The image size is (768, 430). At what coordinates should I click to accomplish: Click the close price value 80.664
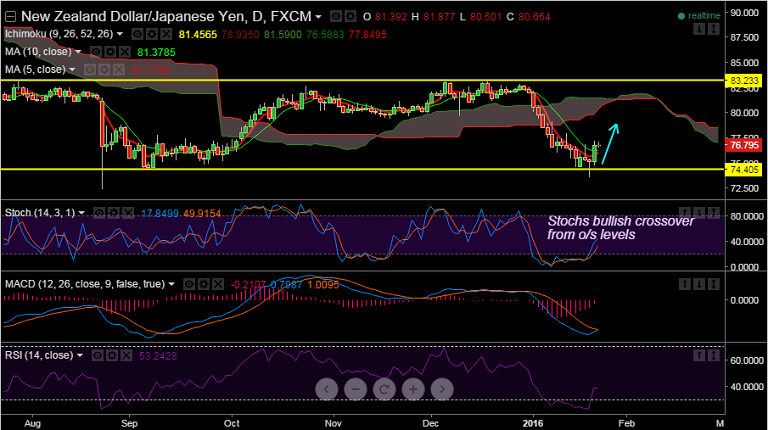point(534,17)
